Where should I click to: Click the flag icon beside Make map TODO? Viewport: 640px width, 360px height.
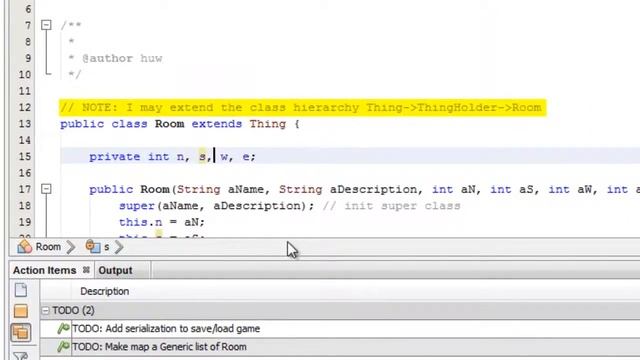(63, 346)
